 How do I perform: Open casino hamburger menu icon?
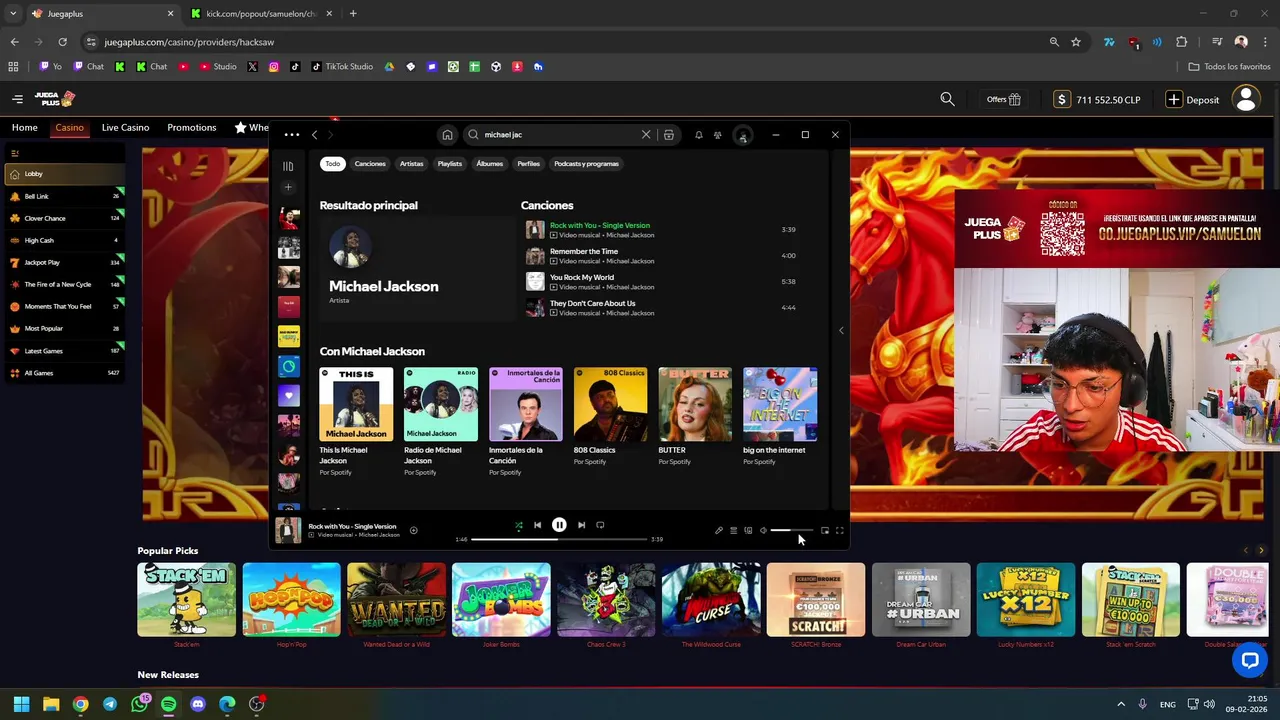(x=17, y=99)
